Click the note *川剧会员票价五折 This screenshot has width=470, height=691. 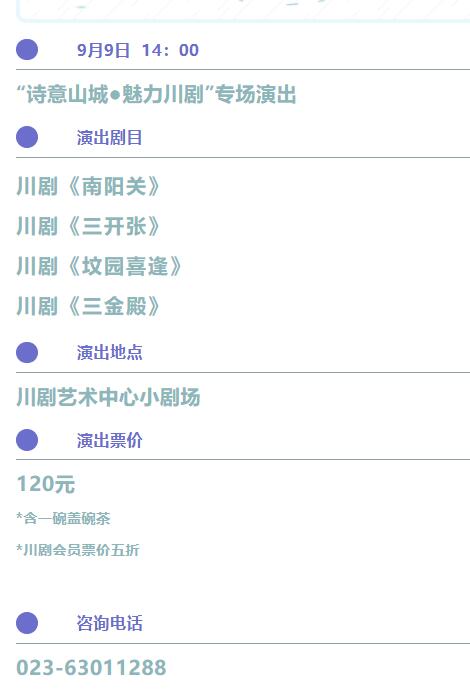78,550
